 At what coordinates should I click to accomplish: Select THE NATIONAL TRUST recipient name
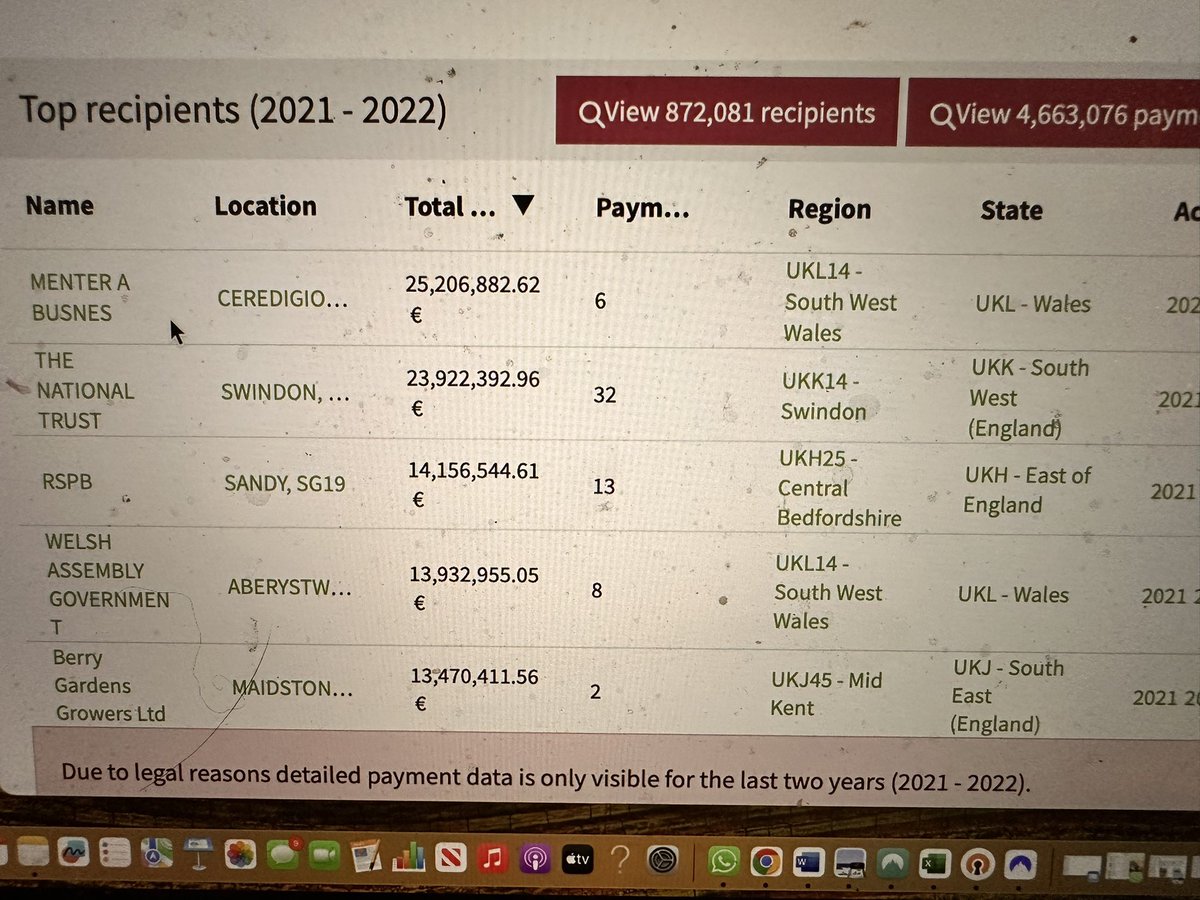click(x=84, y=391)
